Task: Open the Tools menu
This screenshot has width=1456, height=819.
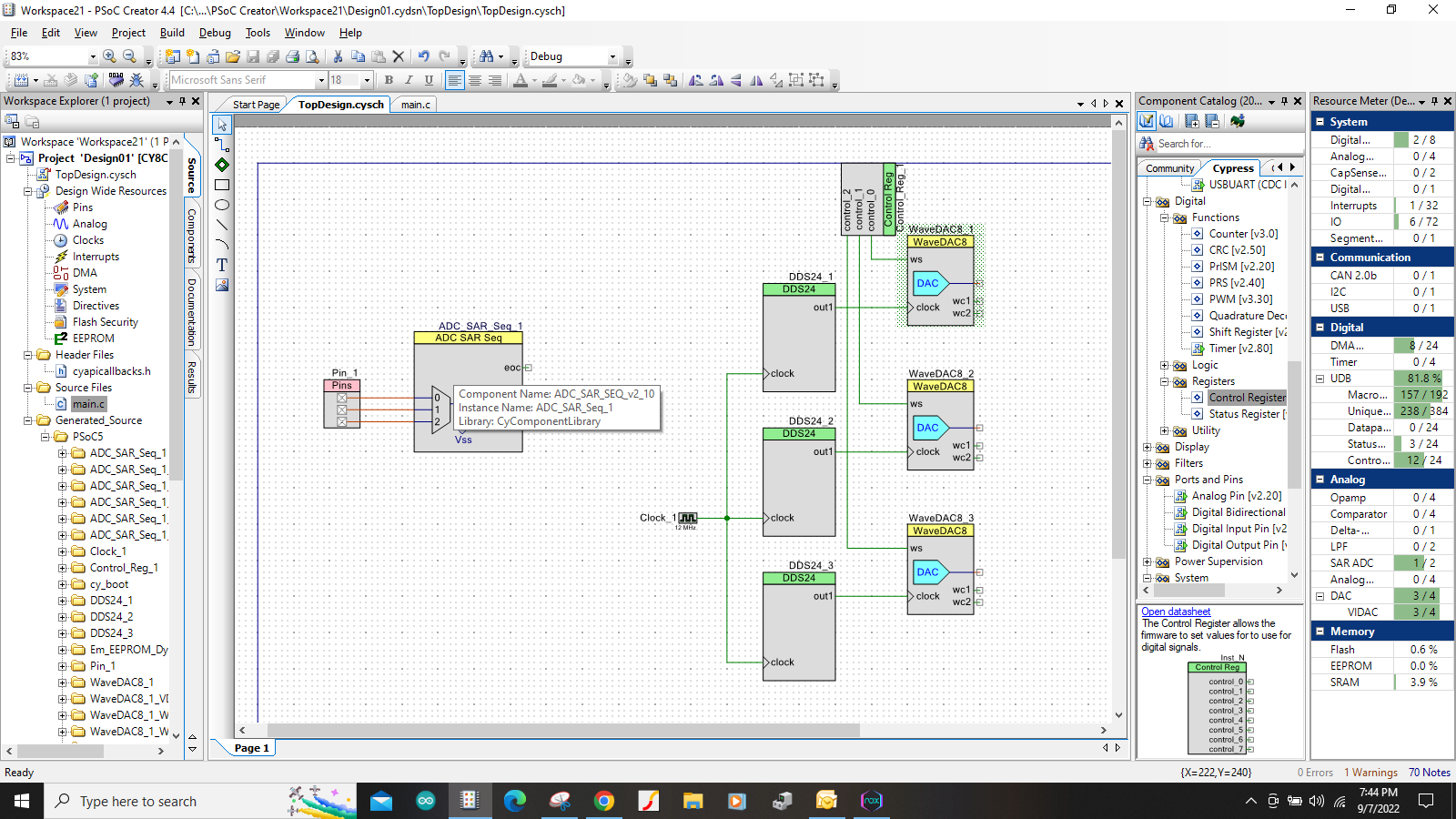Action: point(258,33)
